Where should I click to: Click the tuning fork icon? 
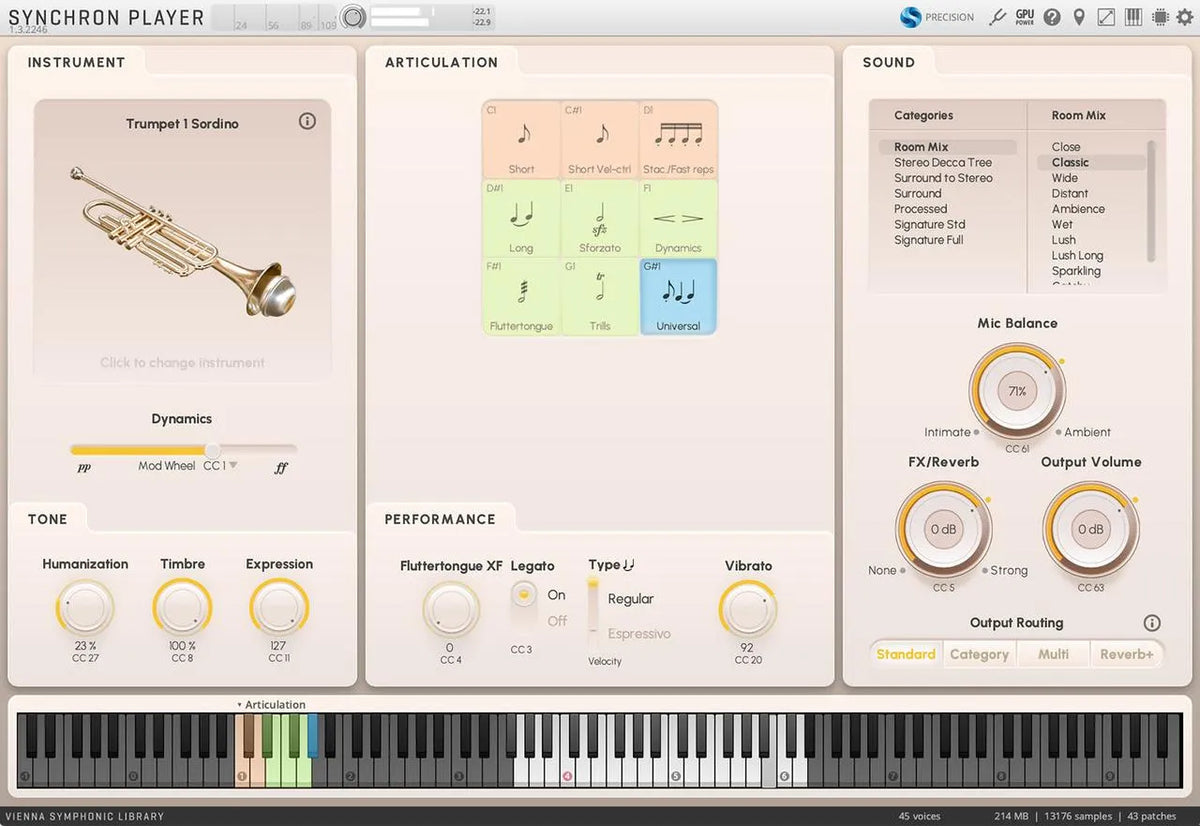(996, 17)
